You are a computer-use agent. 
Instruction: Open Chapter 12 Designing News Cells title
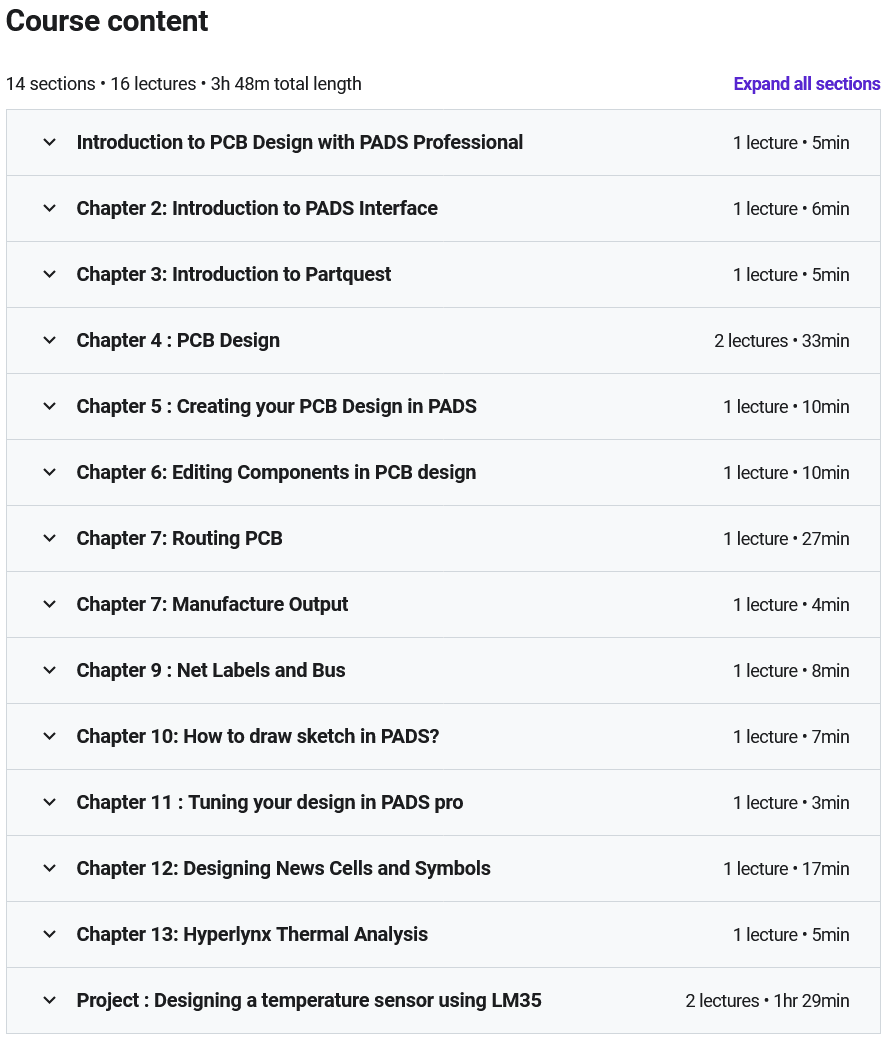pos(283,868)
